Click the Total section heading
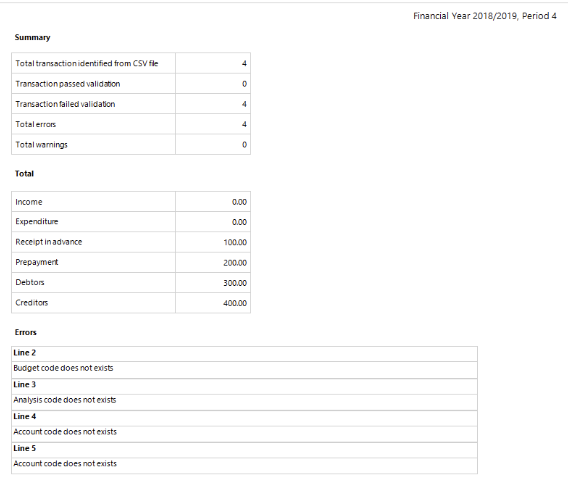This screenshot has height=497, width=568. click(x=24, y=174)
